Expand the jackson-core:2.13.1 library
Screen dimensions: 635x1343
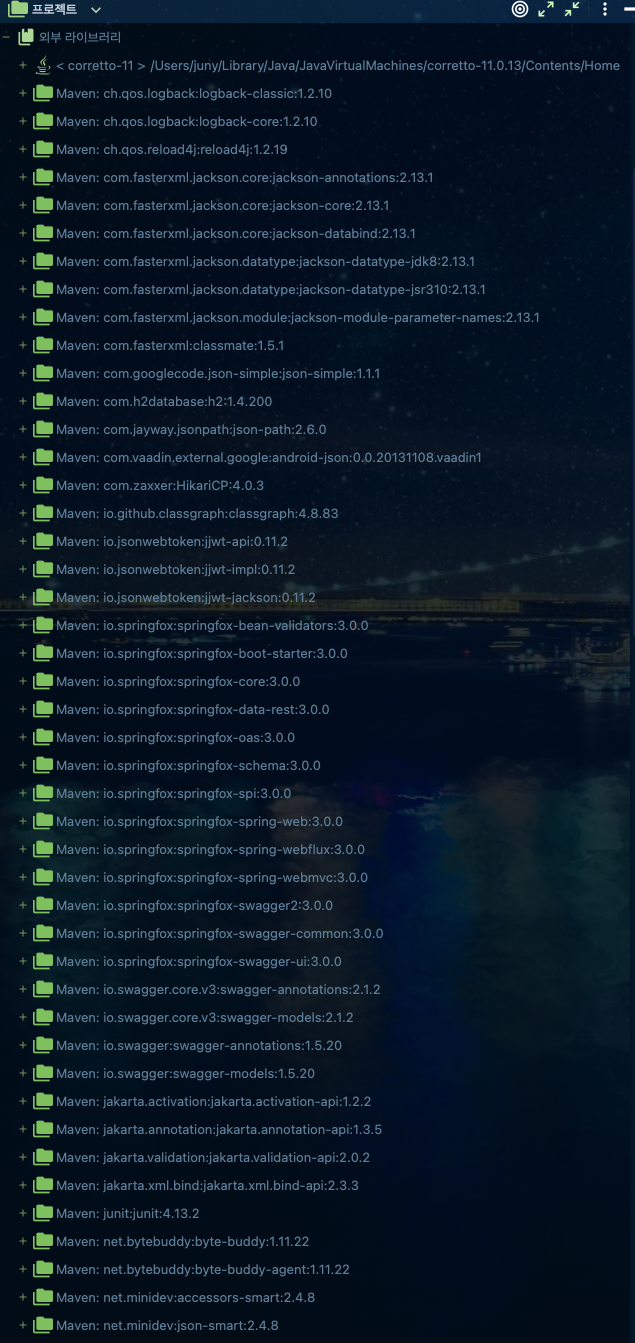(23, 205)
